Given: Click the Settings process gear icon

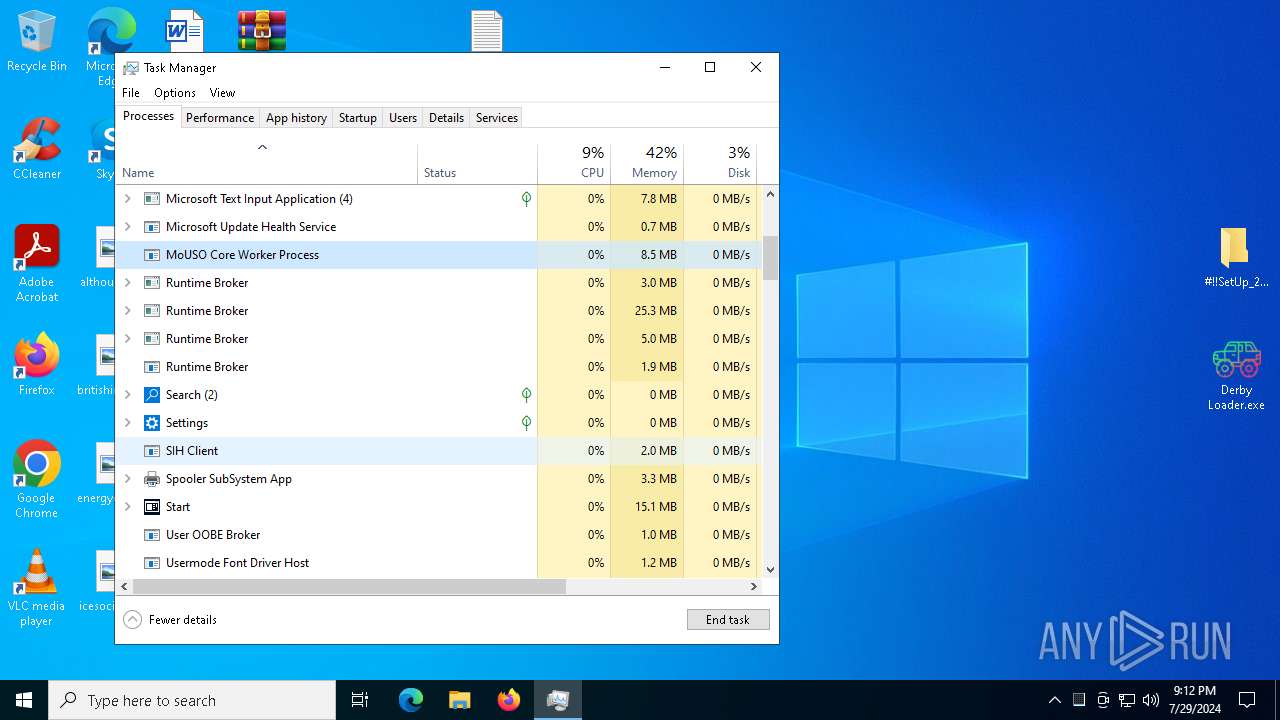Looking at the screenshot, I should click(x=152, y=423).
